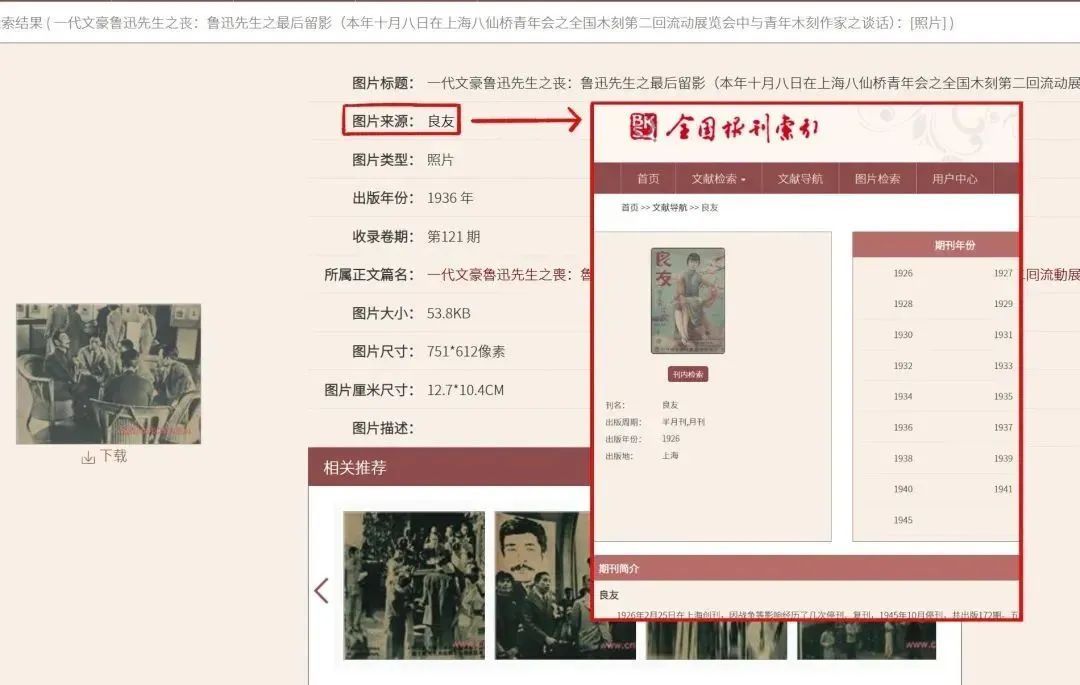Click 文献导航 in the breadcrumb trail
This screenshot has width=1080, height=685.
669,208
